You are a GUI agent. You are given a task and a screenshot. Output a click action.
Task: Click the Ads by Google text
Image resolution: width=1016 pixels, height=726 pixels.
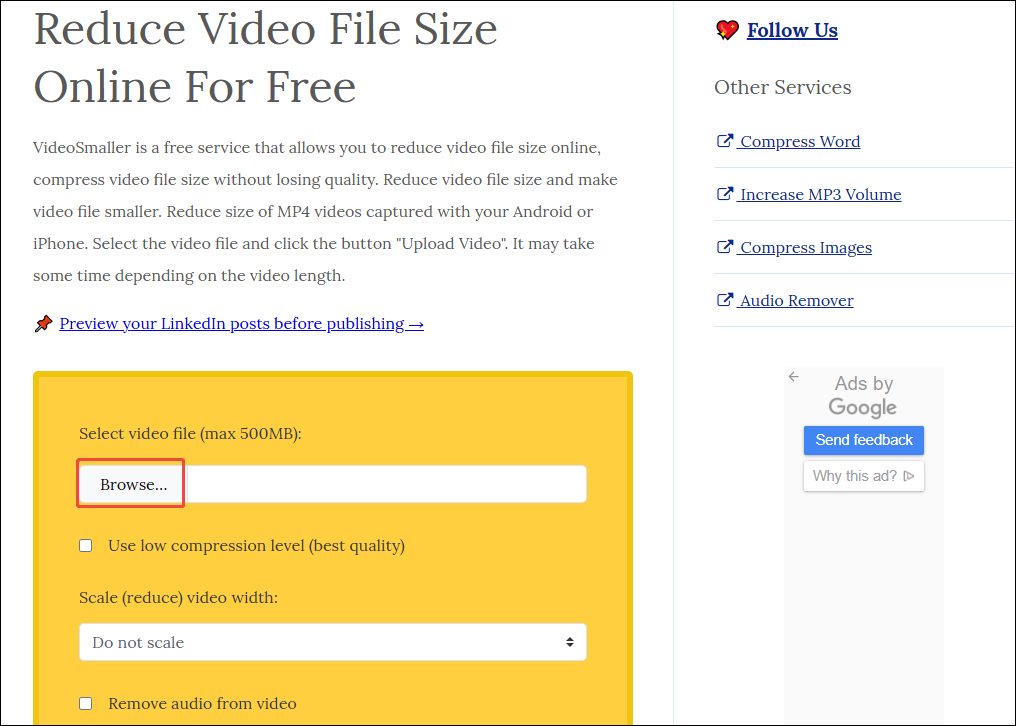pos(864,395)
